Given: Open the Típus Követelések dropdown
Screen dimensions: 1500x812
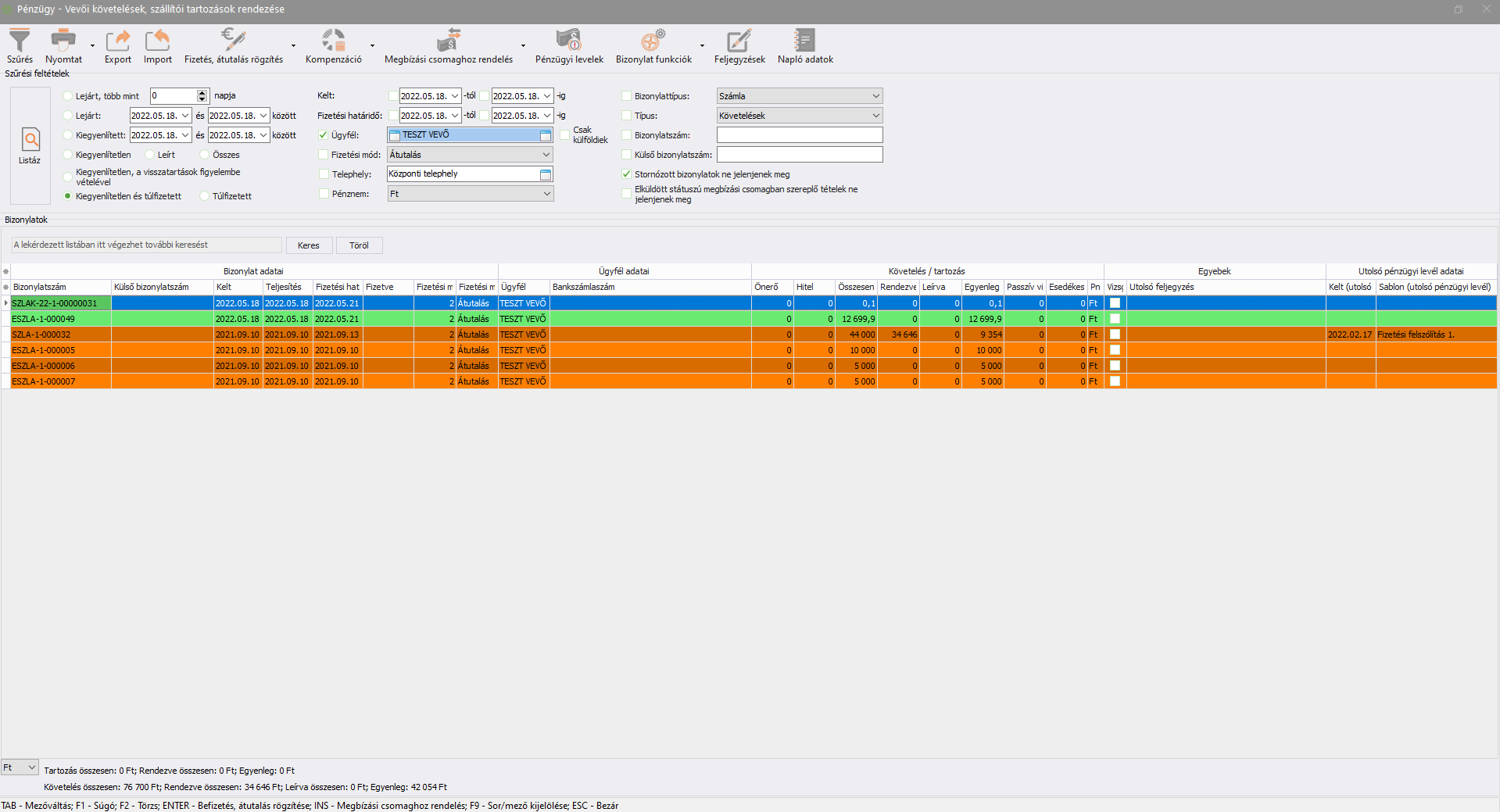Looking at the screenshot, I should [875, 116].
